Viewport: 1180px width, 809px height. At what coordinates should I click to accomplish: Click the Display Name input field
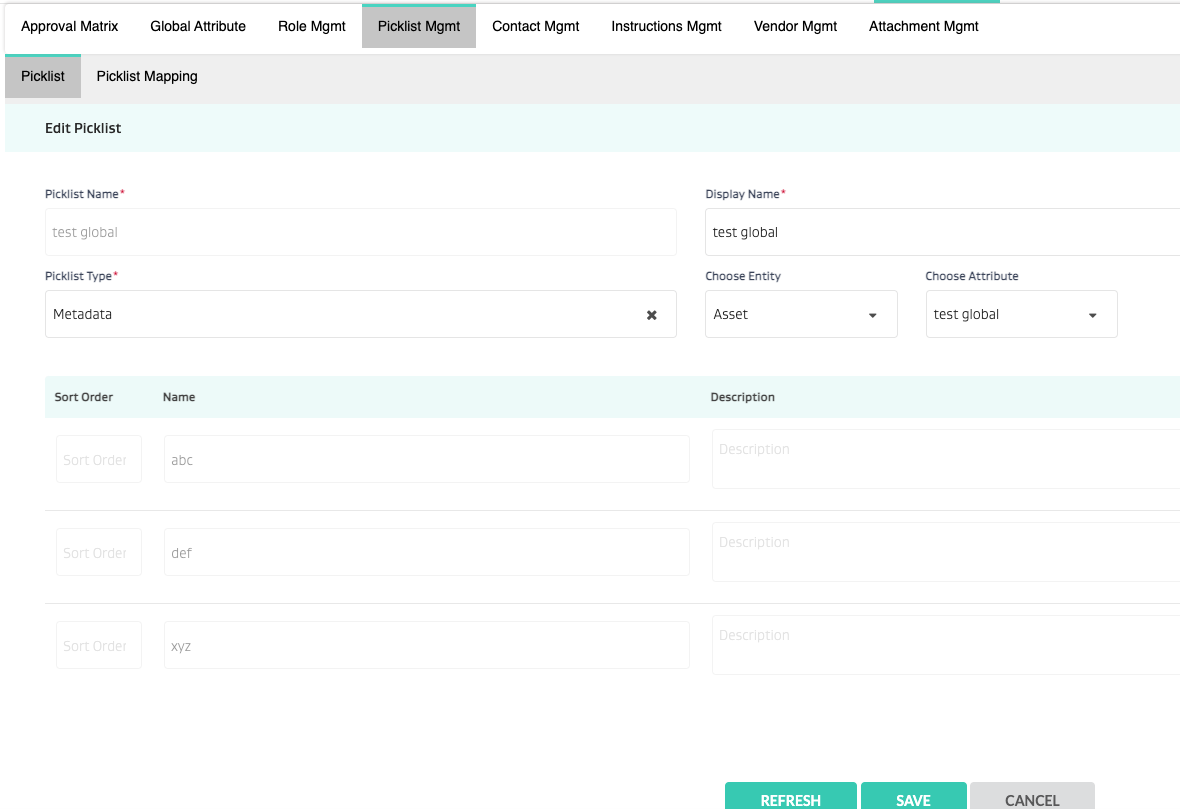[x=940, y=232]
